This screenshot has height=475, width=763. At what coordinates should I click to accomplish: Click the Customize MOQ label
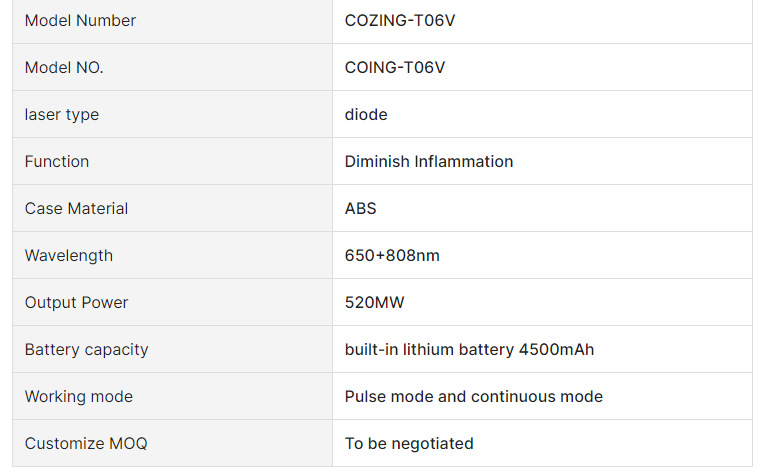click(x=86, y=444)
